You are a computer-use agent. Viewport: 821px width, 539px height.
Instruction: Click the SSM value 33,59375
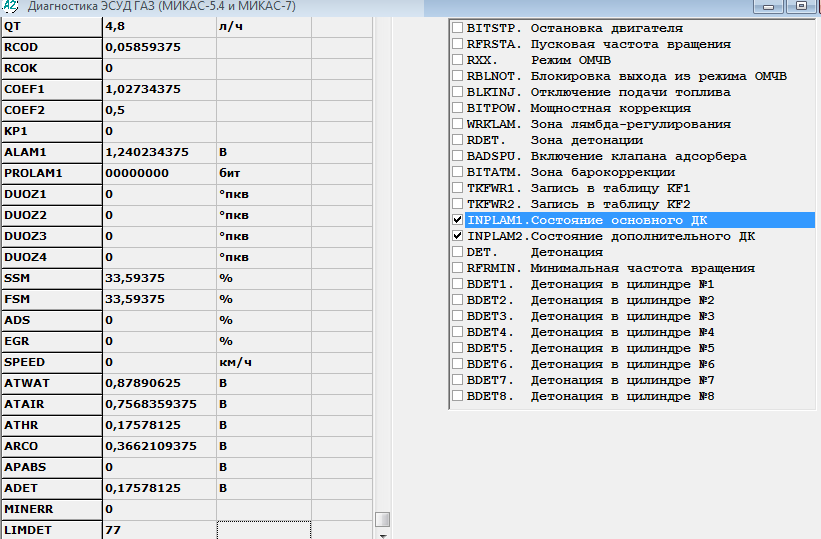coord(159,278)
